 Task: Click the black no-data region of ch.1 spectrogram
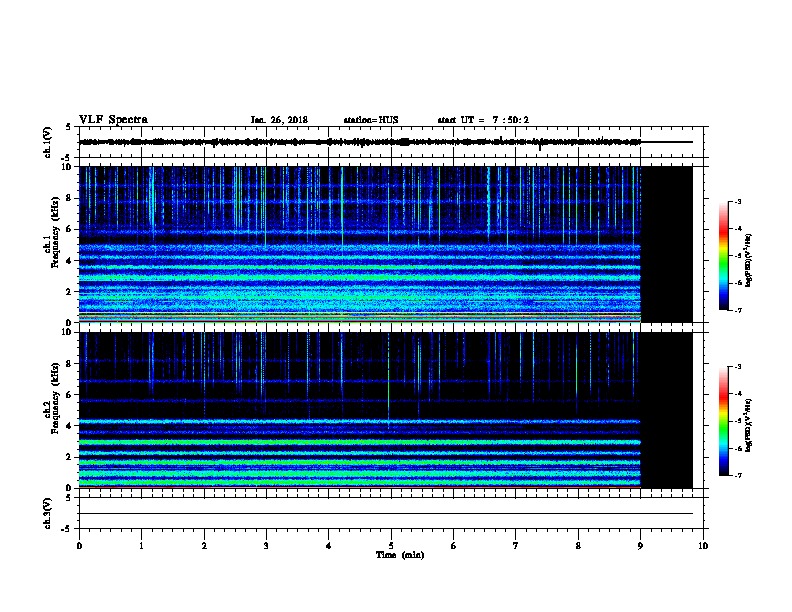(667, 244)
